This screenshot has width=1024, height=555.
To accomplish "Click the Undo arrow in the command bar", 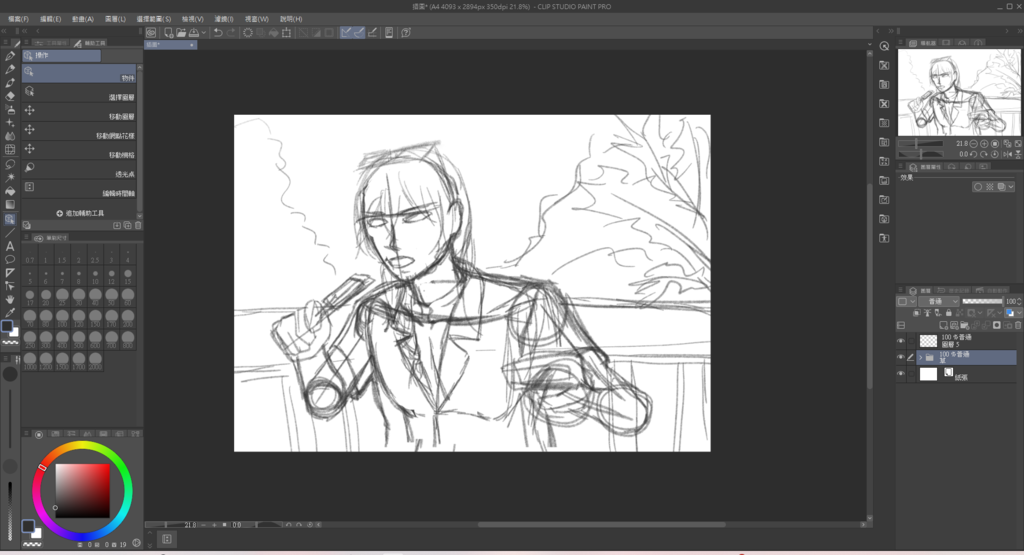I will 217,32.
